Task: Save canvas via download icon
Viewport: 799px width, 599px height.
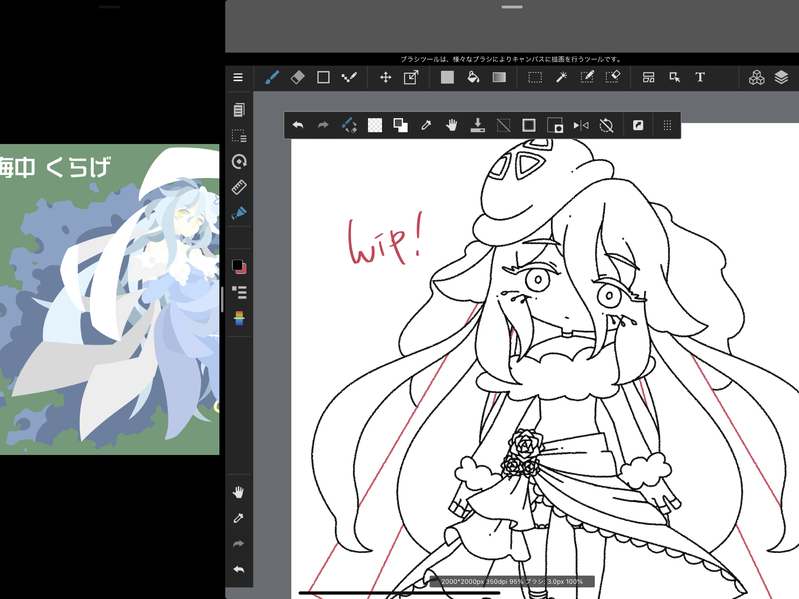Action: click(x=477, y=125)
